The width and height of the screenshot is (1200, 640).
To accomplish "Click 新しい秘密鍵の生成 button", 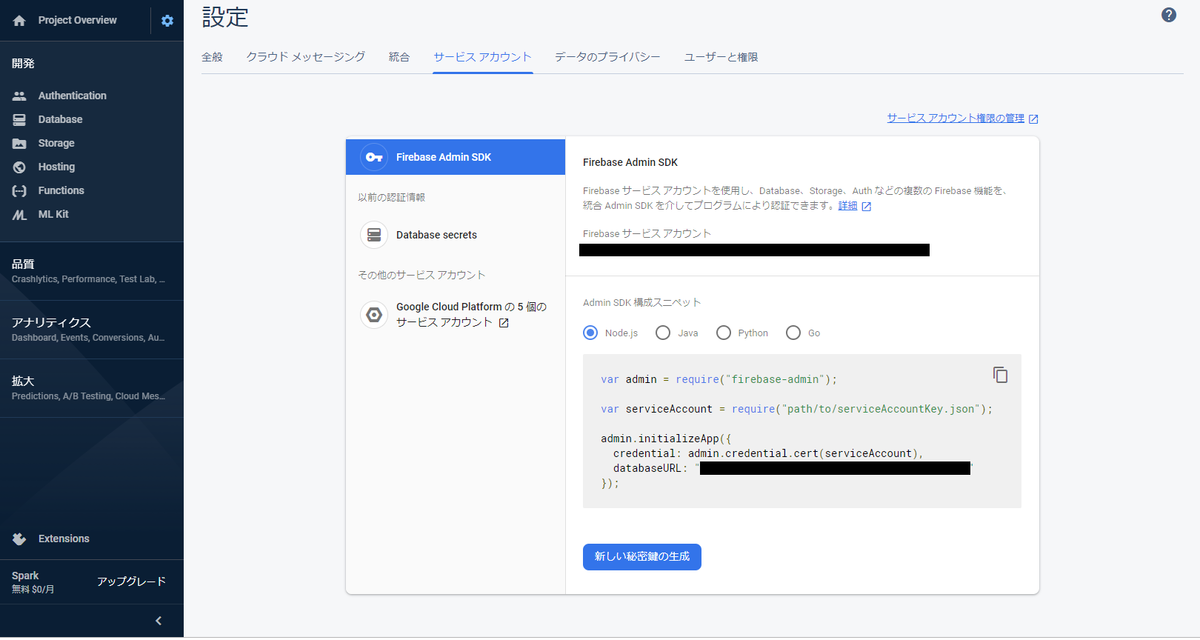I will pyautogui.click(x=642, y=557).
